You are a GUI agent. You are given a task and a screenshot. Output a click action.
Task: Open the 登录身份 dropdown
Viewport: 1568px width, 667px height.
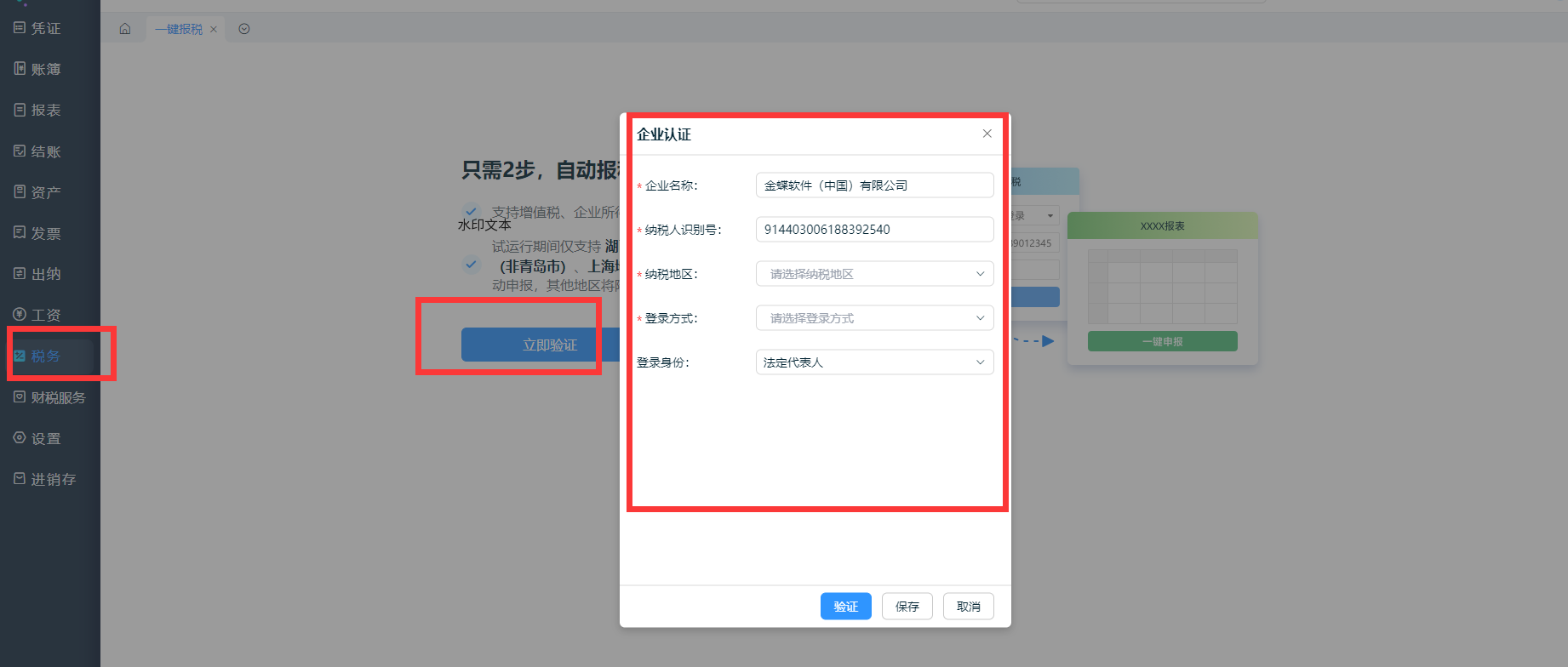[874, 362]
